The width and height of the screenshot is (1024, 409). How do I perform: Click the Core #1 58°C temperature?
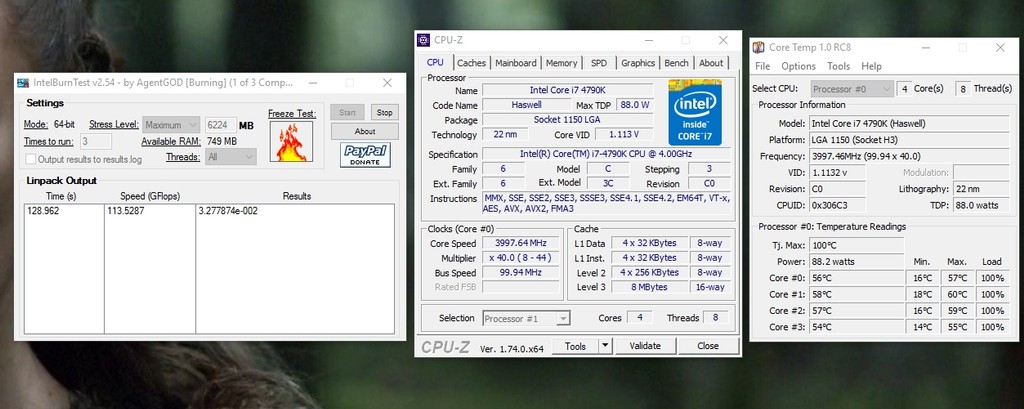pos(857,294)
